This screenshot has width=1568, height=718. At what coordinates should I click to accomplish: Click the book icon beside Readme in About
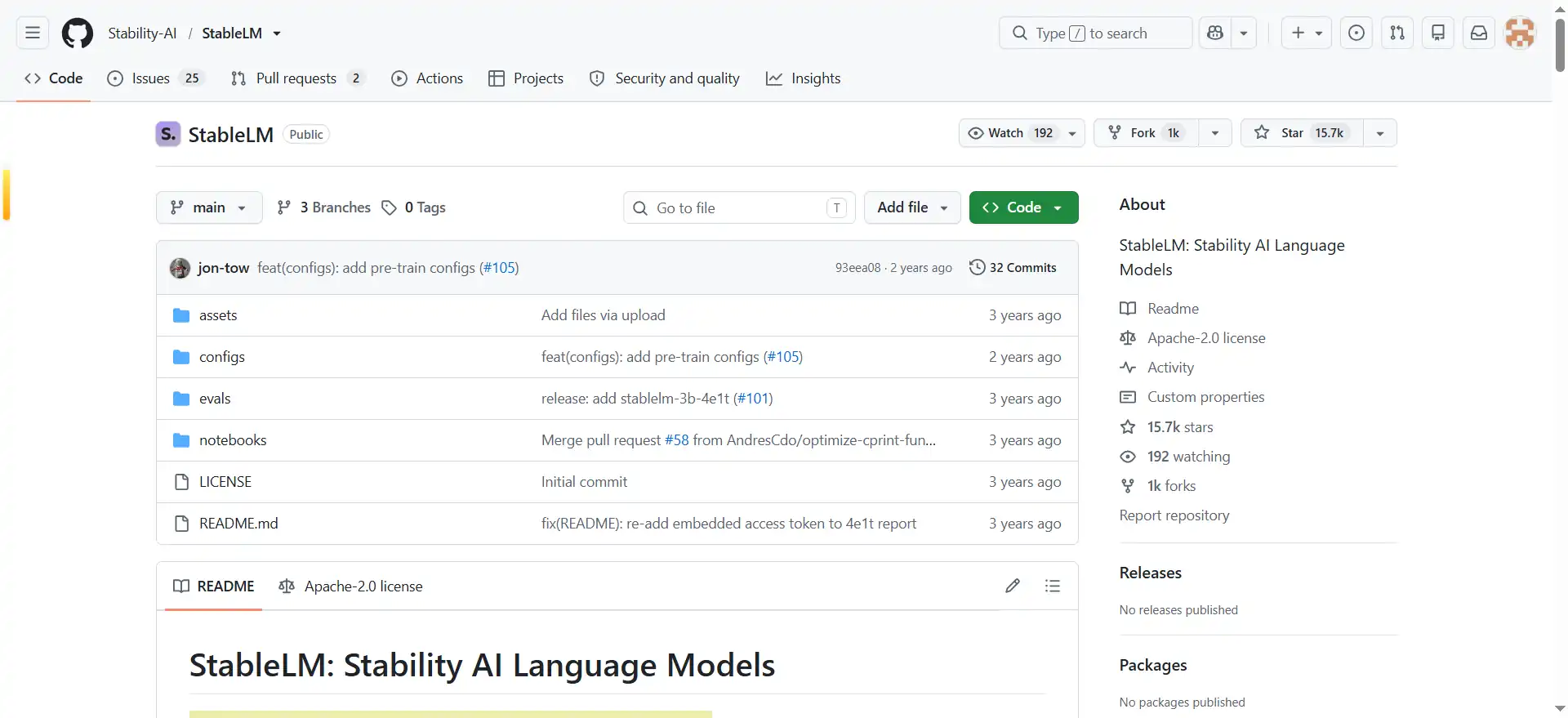[1128, 309]
